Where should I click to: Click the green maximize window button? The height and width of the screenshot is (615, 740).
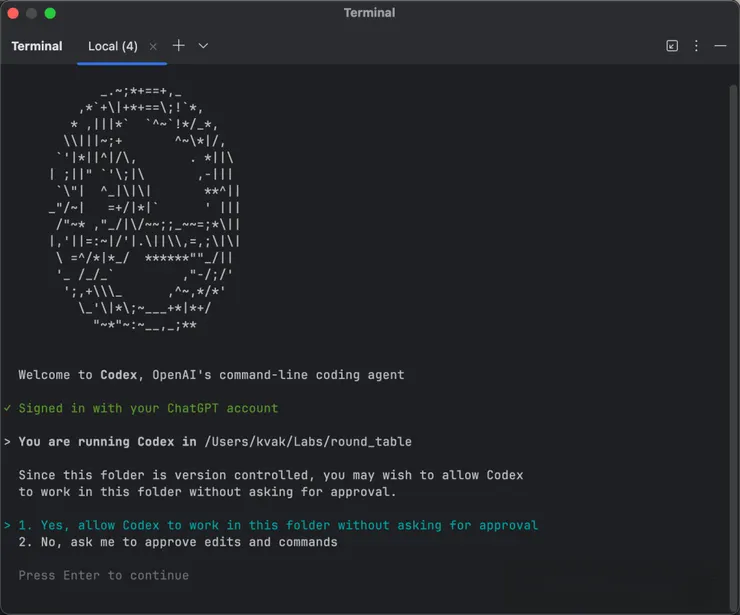click(x=50, y=13)
